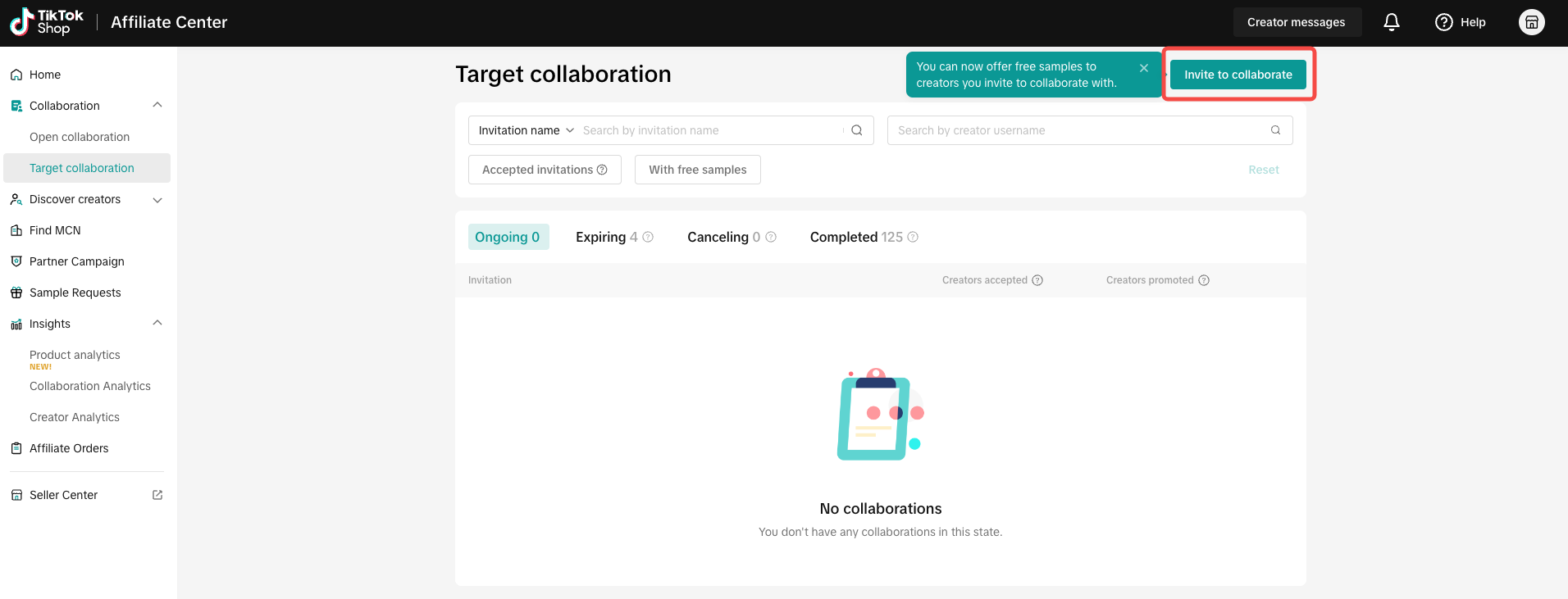This screenshot has height=599, width=1568.
Task: Open the Invitation name dropdown
Action: [526, 130]
